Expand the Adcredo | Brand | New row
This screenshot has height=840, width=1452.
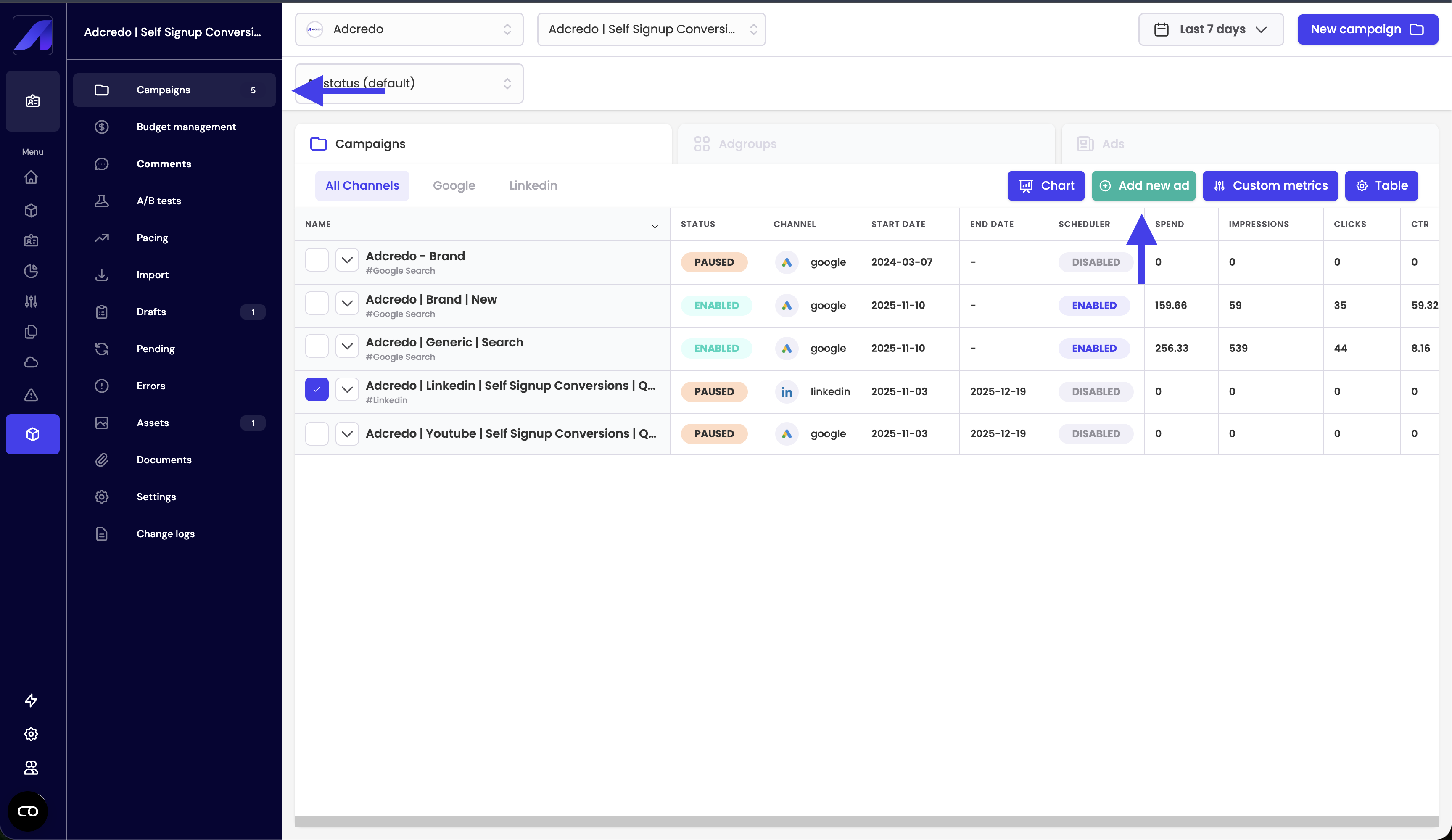[347, 303]
